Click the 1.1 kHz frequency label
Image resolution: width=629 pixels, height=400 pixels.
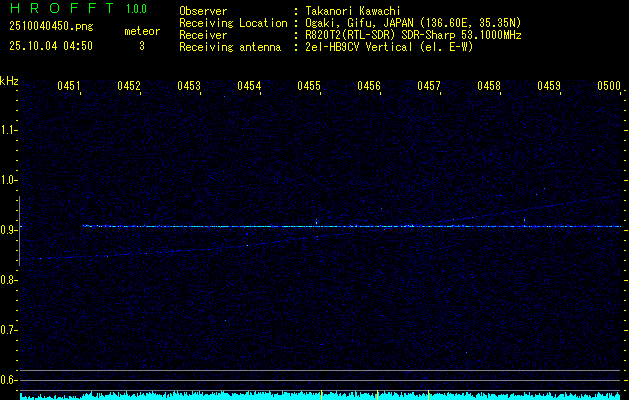point(9,130)
